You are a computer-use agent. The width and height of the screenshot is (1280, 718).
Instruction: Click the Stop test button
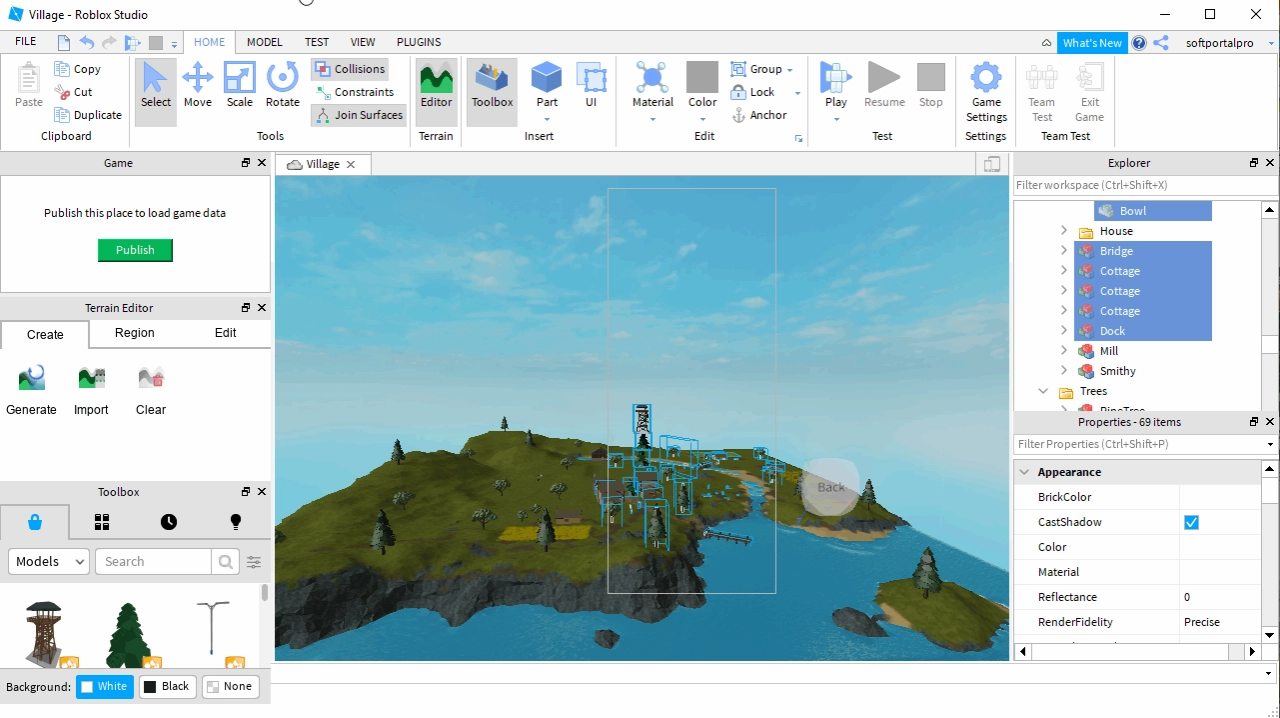coord(930,86)
